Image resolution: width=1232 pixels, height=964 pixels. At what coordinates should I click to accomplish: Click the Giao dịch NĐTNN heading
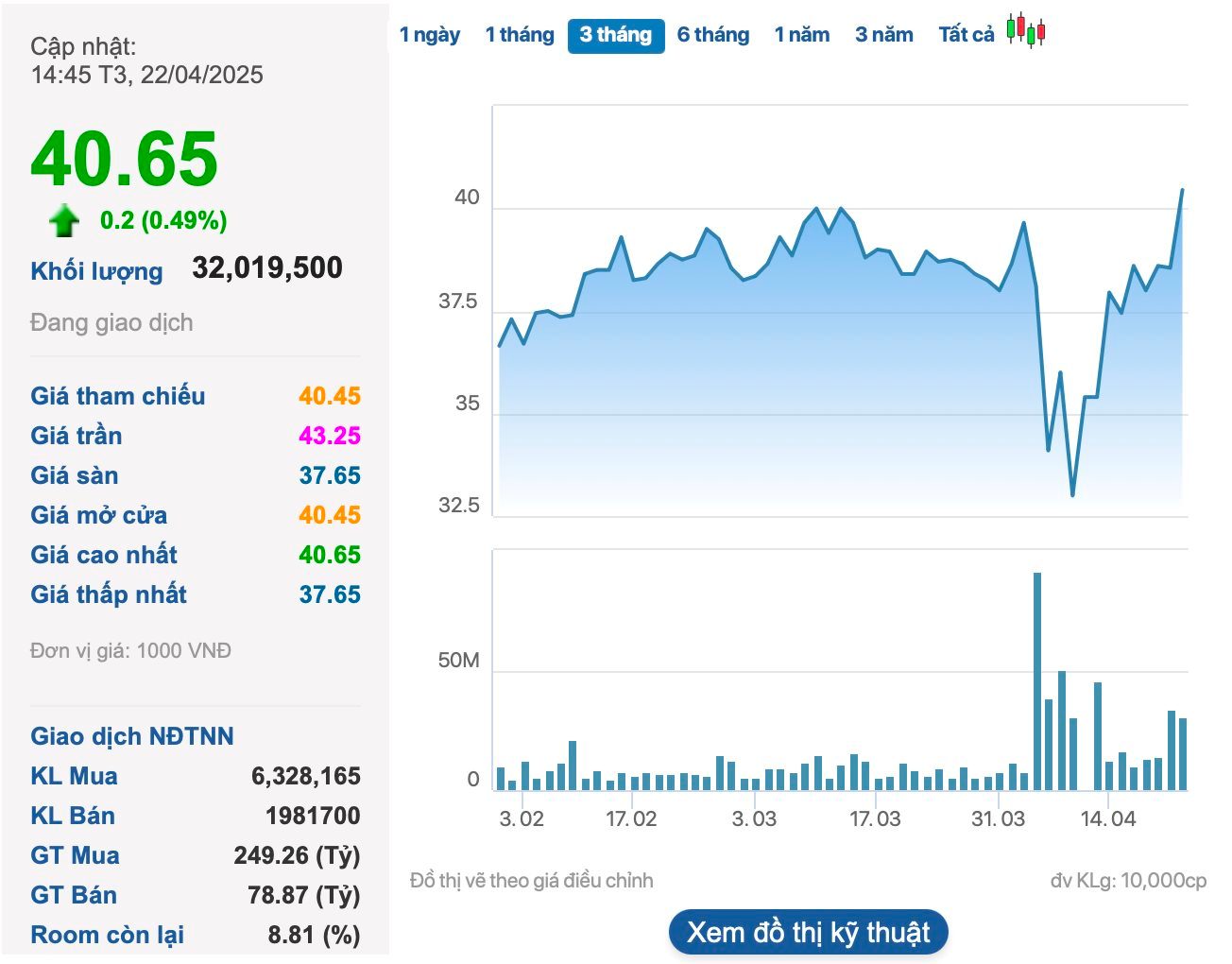click(132, 736)
